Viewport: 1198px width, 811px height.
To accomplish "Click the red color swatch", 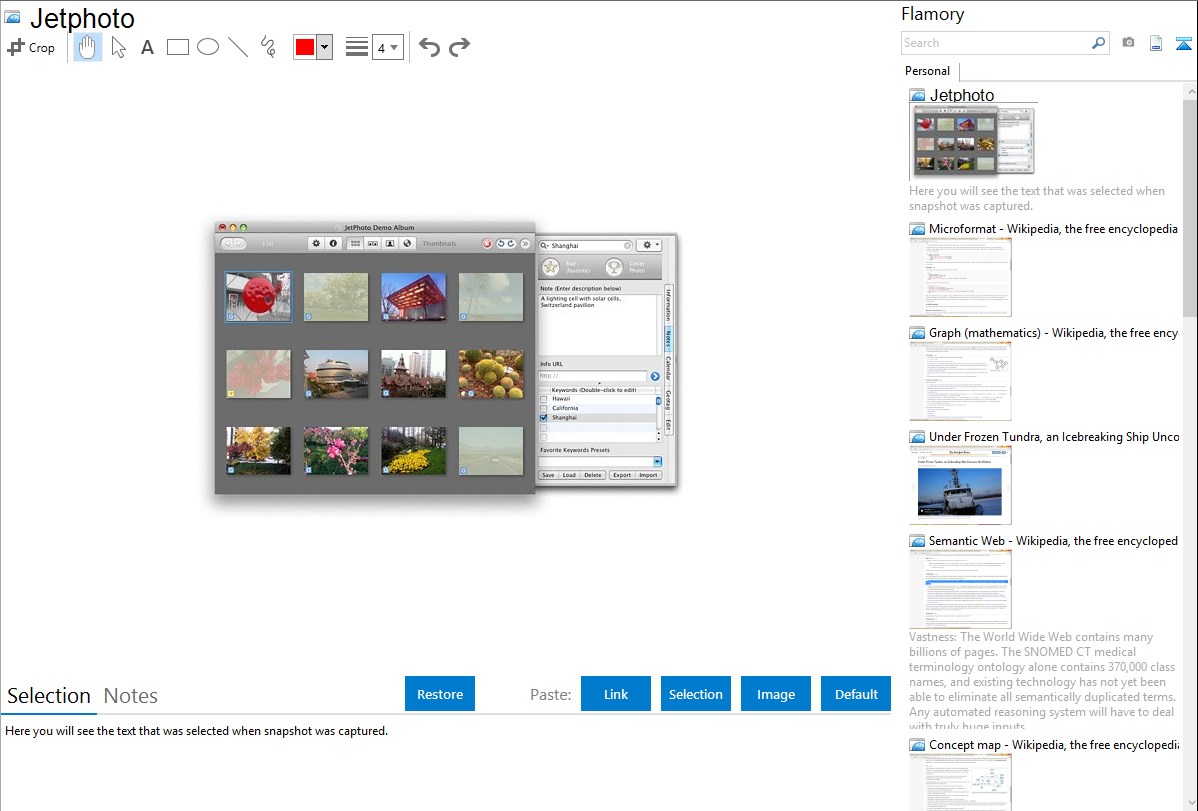I will pyautogui.click(x=305, y=47).
